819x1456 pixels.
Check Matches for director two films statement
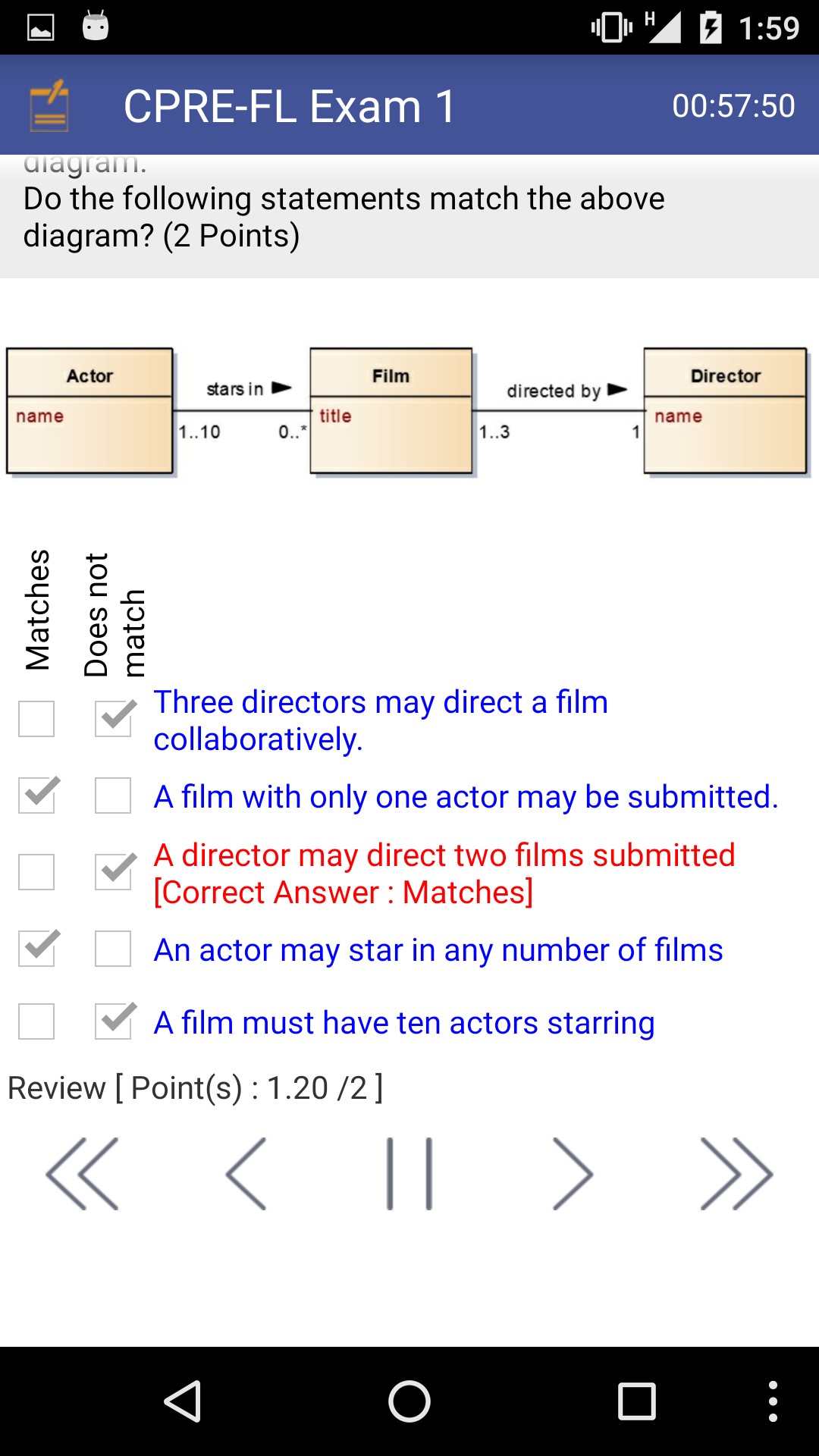[x=36, y=872]
